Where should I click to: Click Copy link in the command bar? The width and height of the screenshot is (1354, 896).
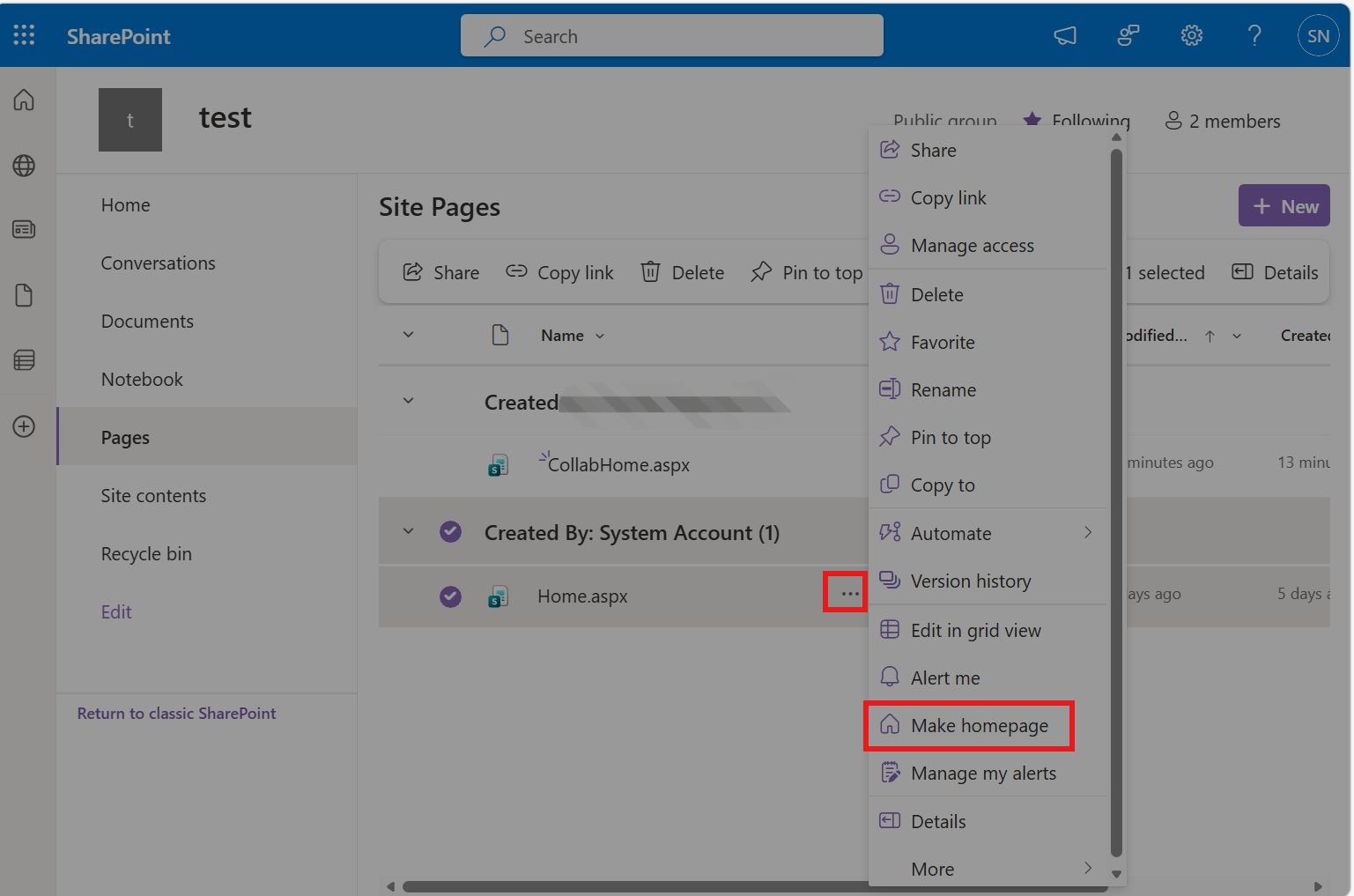(x=559, y=273)
